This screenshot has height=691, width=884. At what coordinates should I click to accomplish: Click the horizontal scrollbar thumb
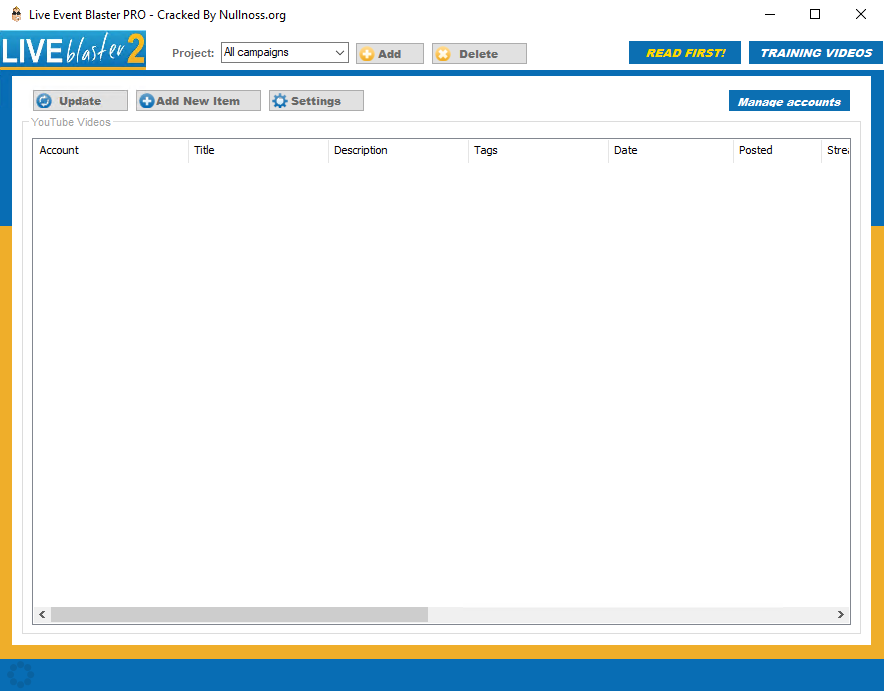pyautogui.click(x=239, y=614)
